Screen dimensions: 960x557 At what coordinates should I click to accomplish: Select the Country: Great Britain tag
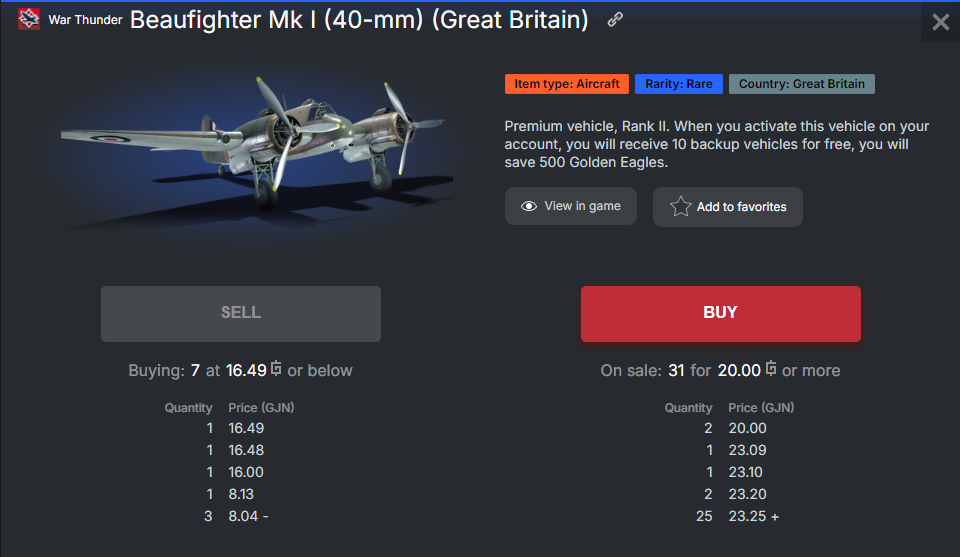click(x=801, y=84)
